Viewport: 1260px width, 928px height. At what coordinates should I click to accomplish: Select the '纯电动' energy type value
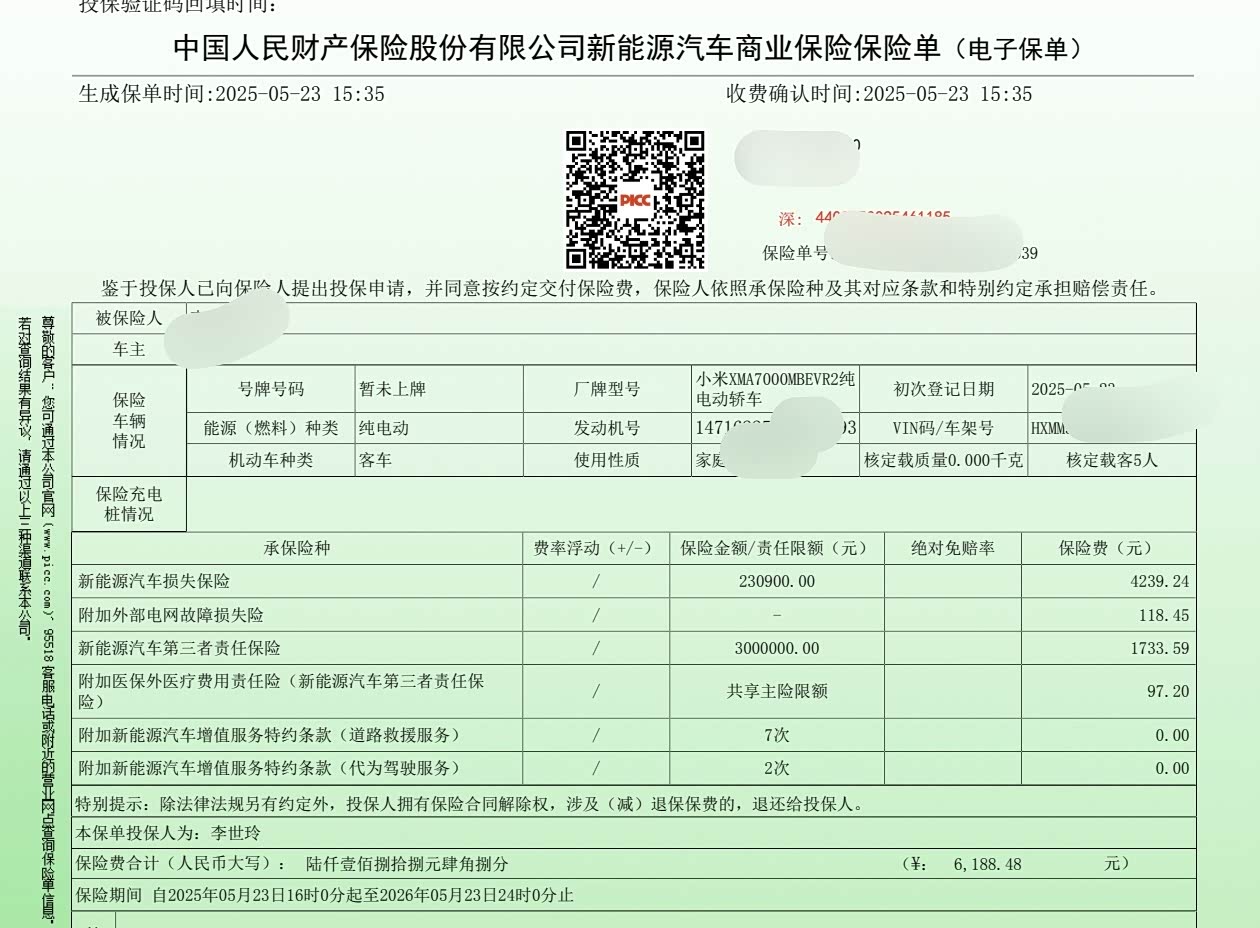pyautogui.click(x=384, y=428)
